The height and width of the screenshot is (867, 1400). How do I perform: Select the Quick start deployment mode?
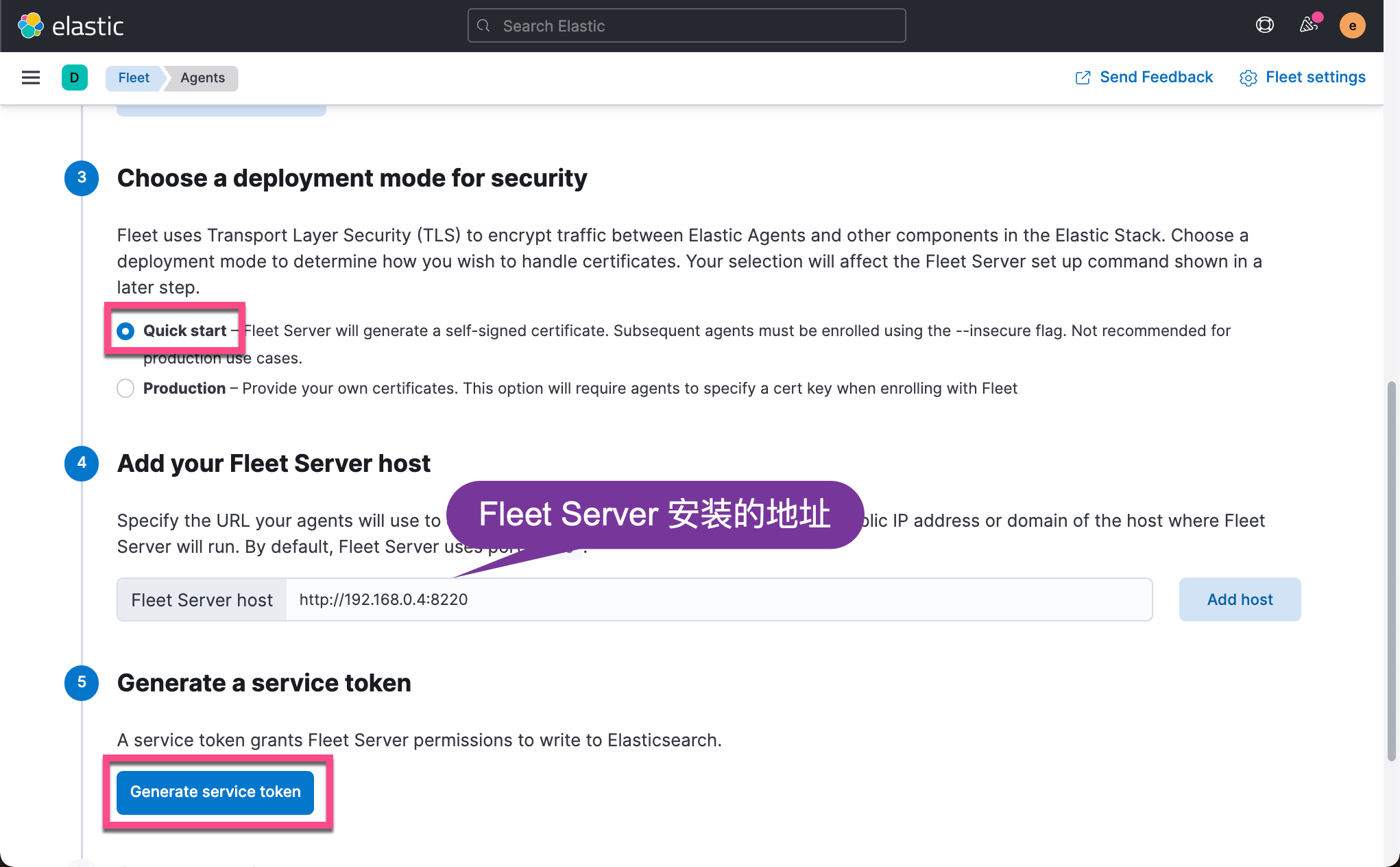(x=125, y=331)
